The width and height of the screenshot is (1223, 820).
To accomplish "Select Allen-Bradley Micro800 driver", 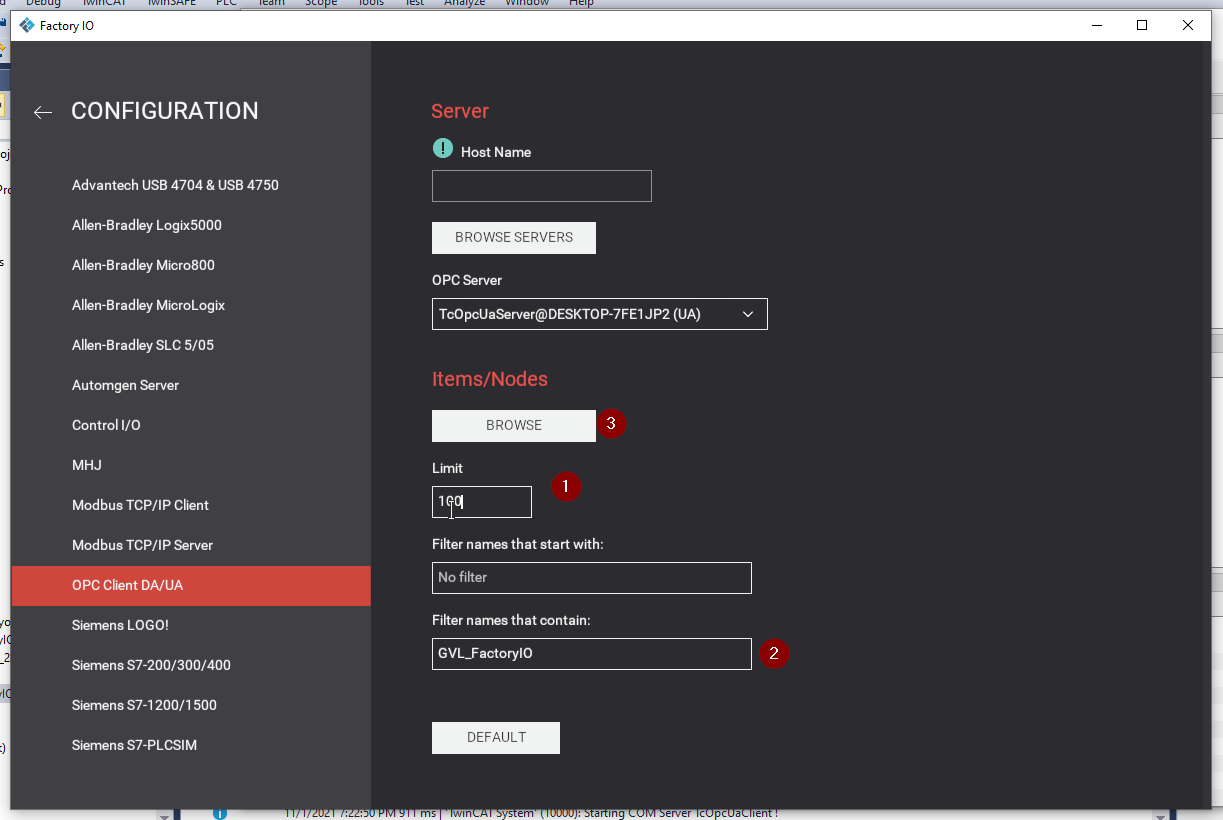I will pyautogui.click(x=191, y=265).
